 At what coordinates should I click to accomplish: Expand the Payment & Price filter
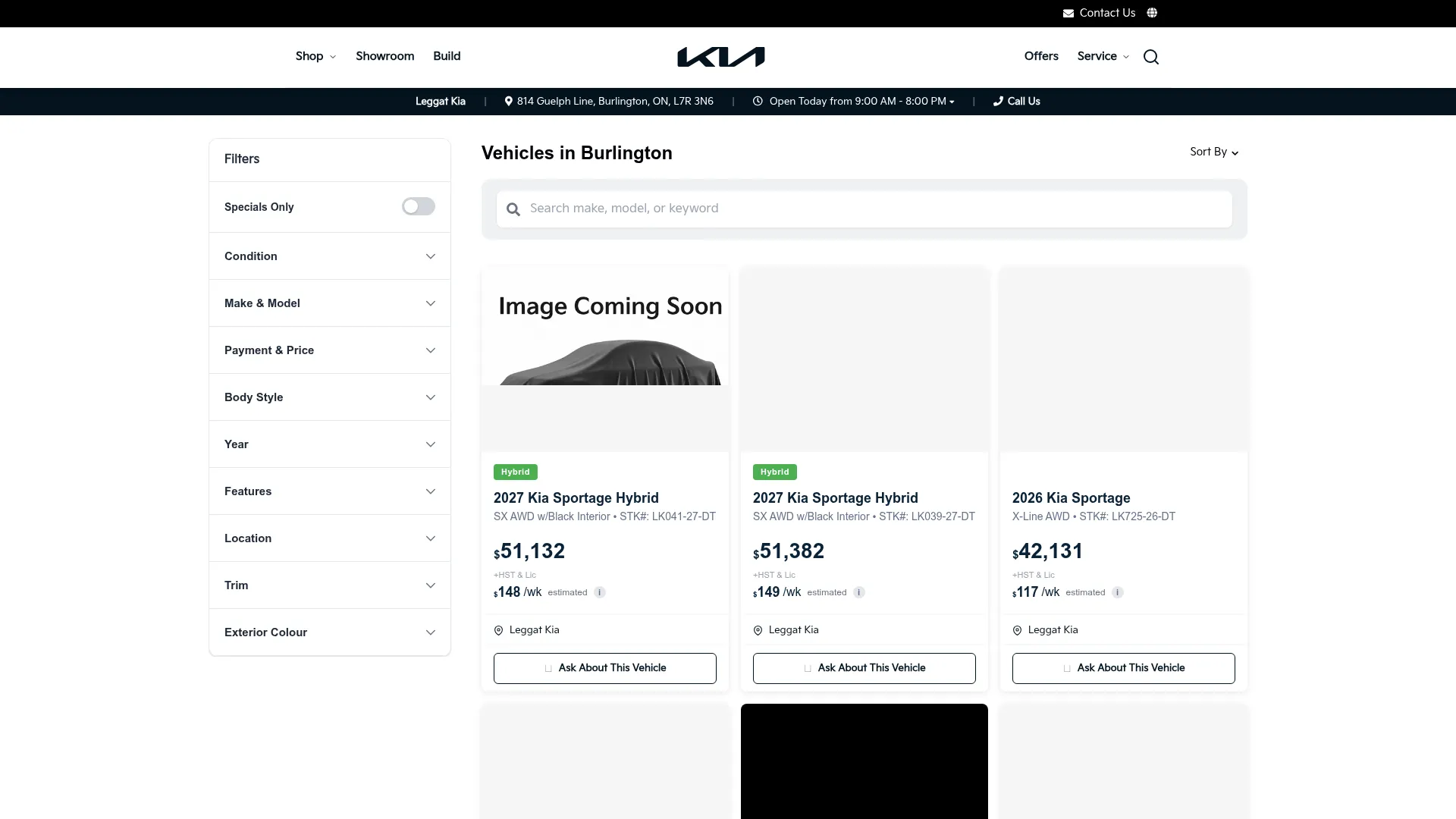point(329,350)
